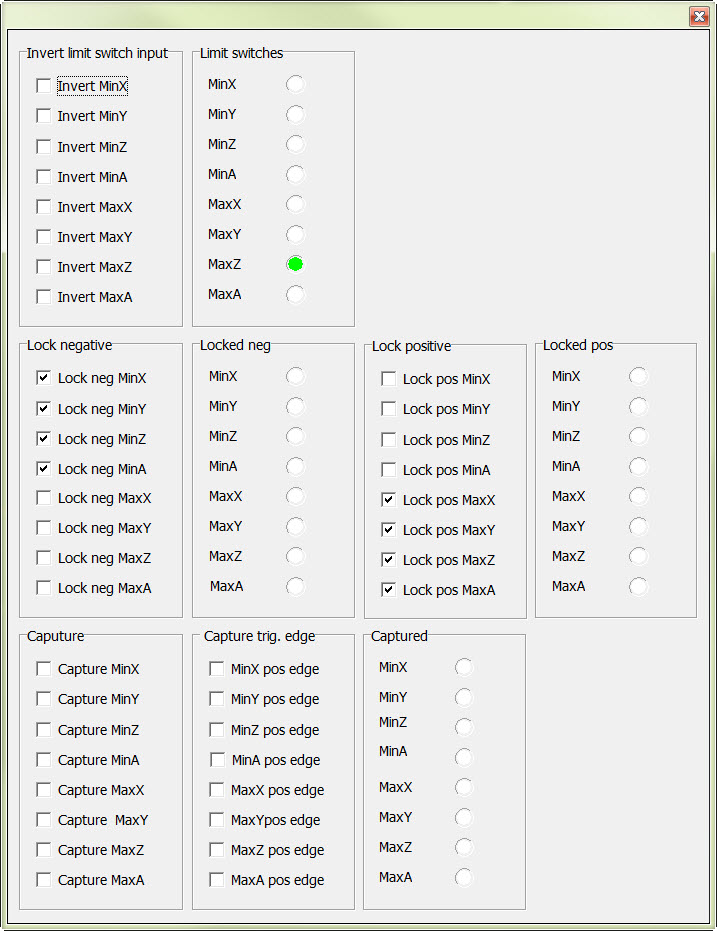This screenshot has width=717, height=931.
Task: Check the Invert MaxZ option
Action: click(44, 266)
